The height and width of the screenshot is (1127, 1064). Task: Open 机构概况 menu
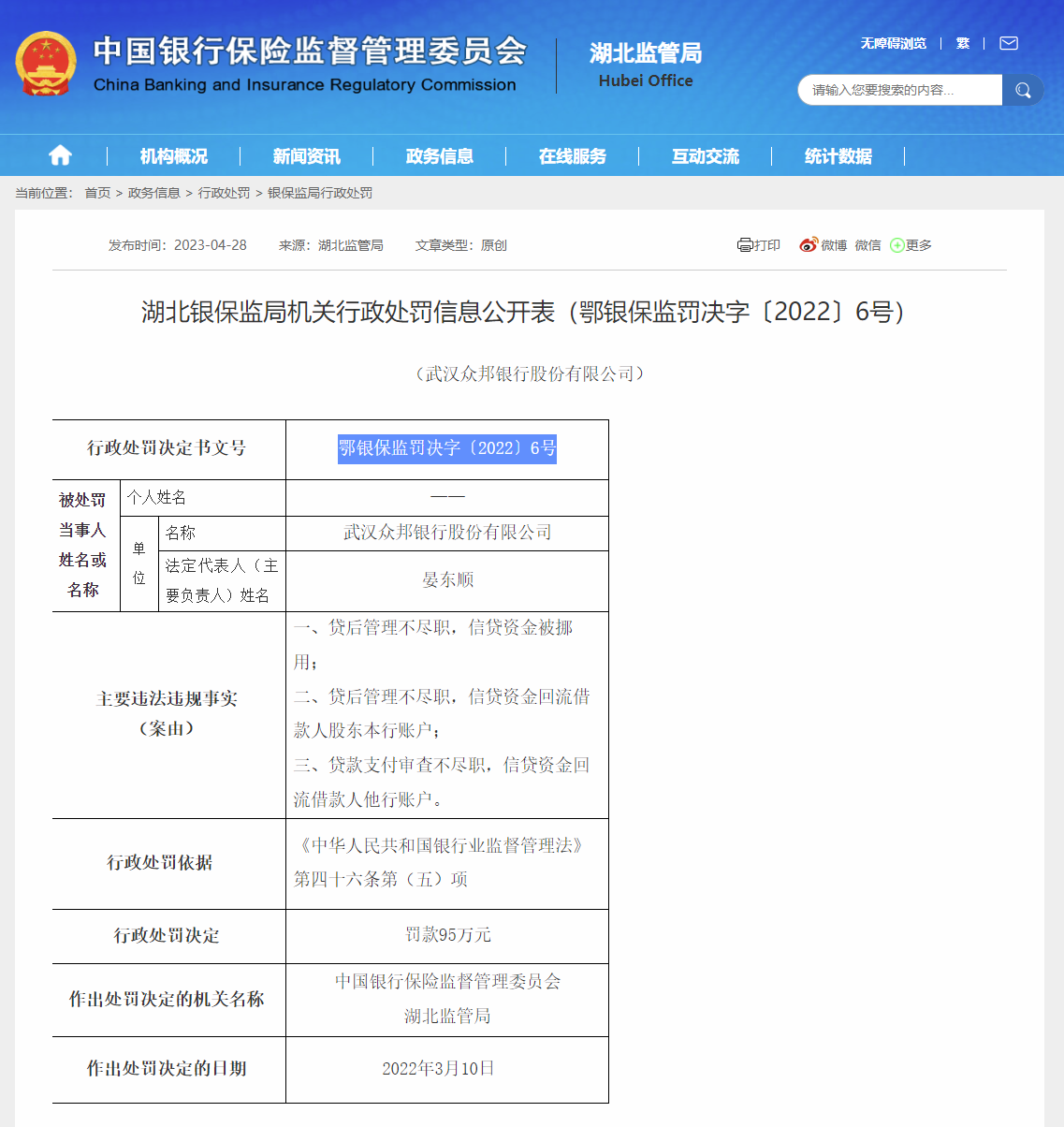tap(174, 156)
